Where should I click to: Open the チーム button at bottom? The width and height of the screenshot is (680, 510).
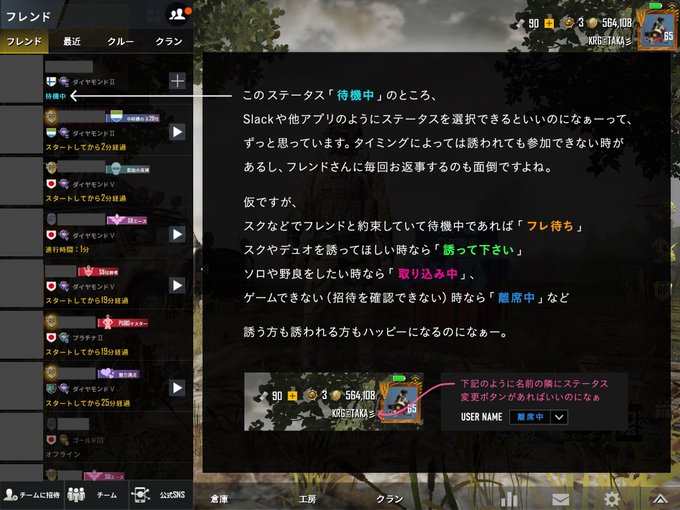pyautogui.click(x=97, y=494)
